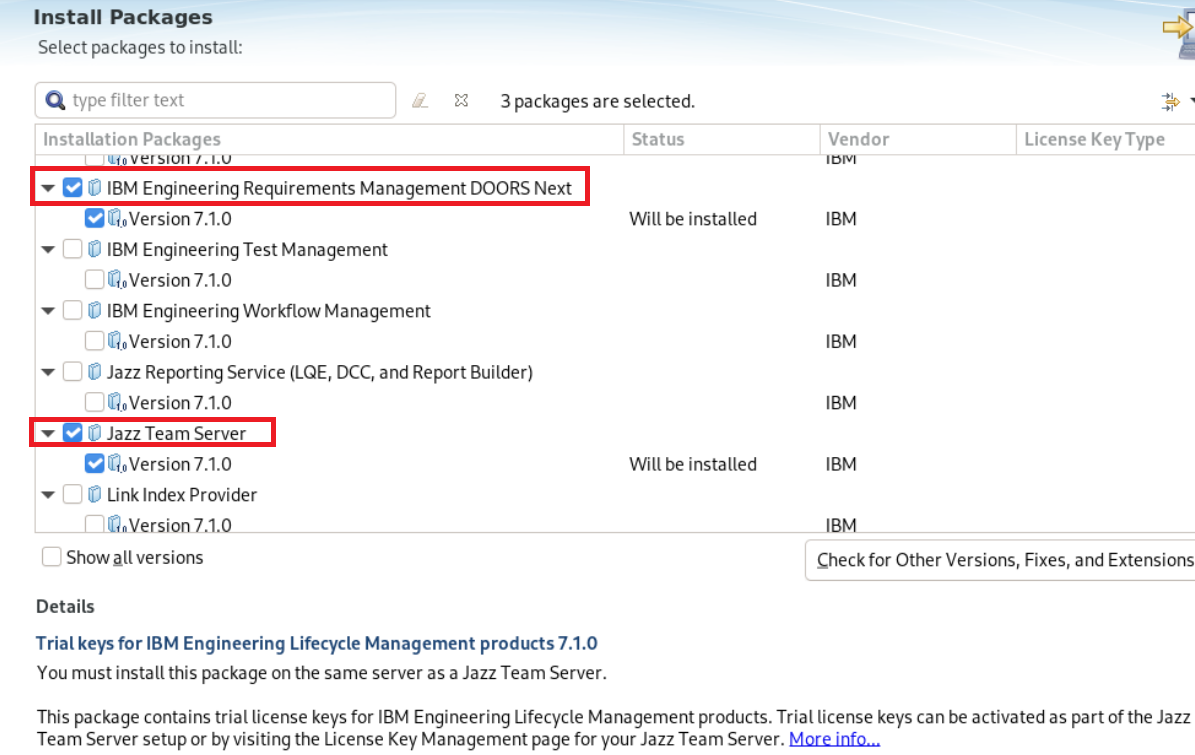Click the Link Index Provider package icon

tap(95, 495)
